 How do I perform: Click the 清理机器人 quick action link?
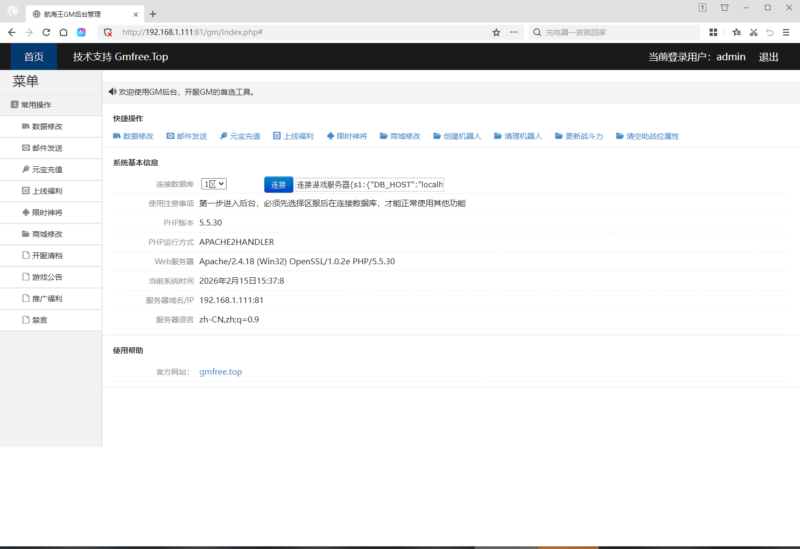point(518,136)
